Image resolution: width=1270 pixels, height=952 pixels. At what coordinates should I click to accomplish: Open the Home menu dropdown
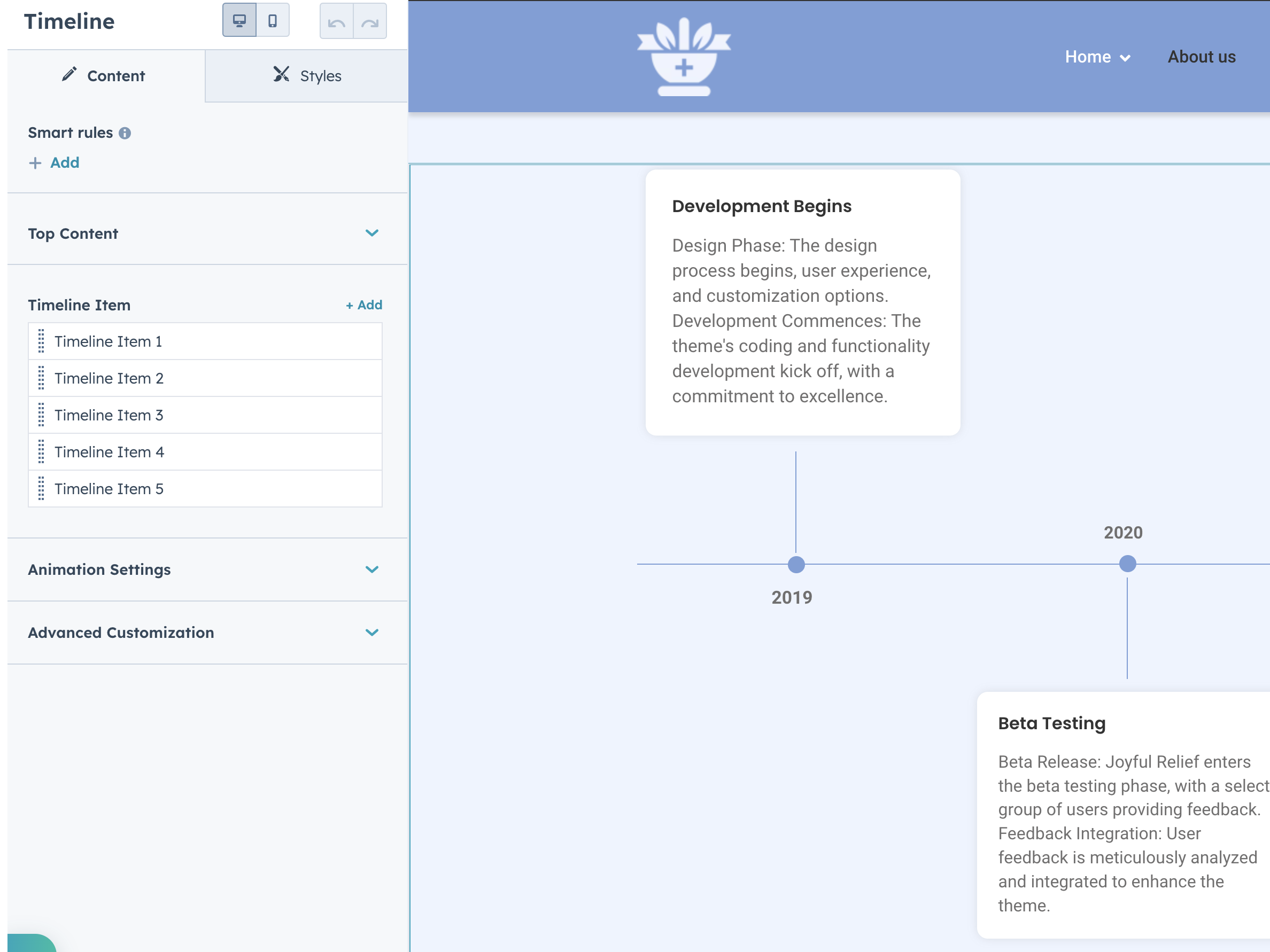point(1097,57)
